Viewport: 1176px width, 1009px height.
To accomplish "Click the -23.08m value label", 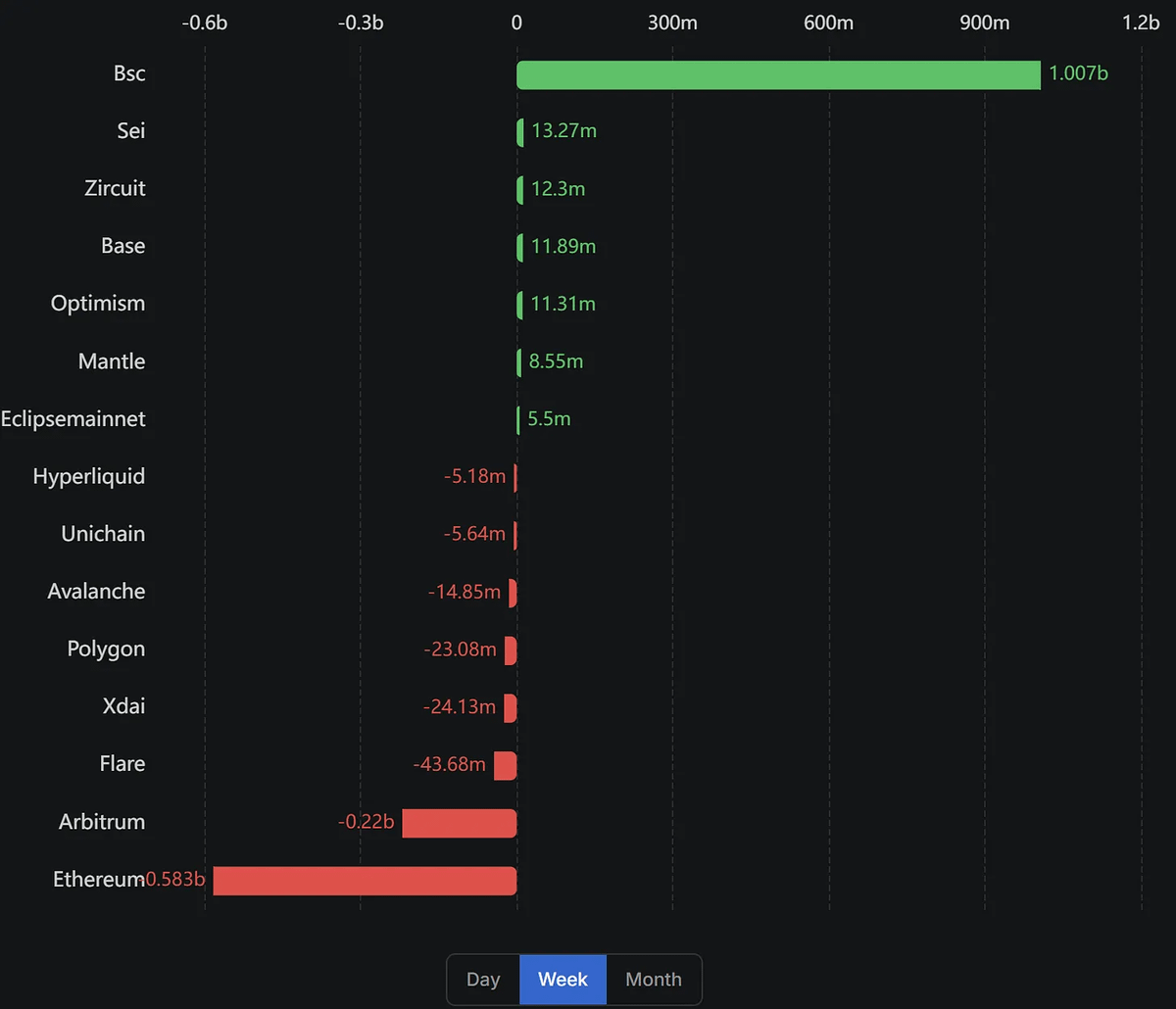I will point(460,649).
